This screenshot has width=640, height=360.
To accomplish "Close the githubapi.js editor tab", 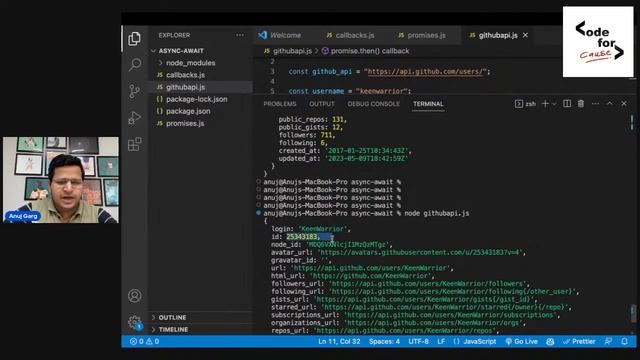I will [x=525, y=35].
